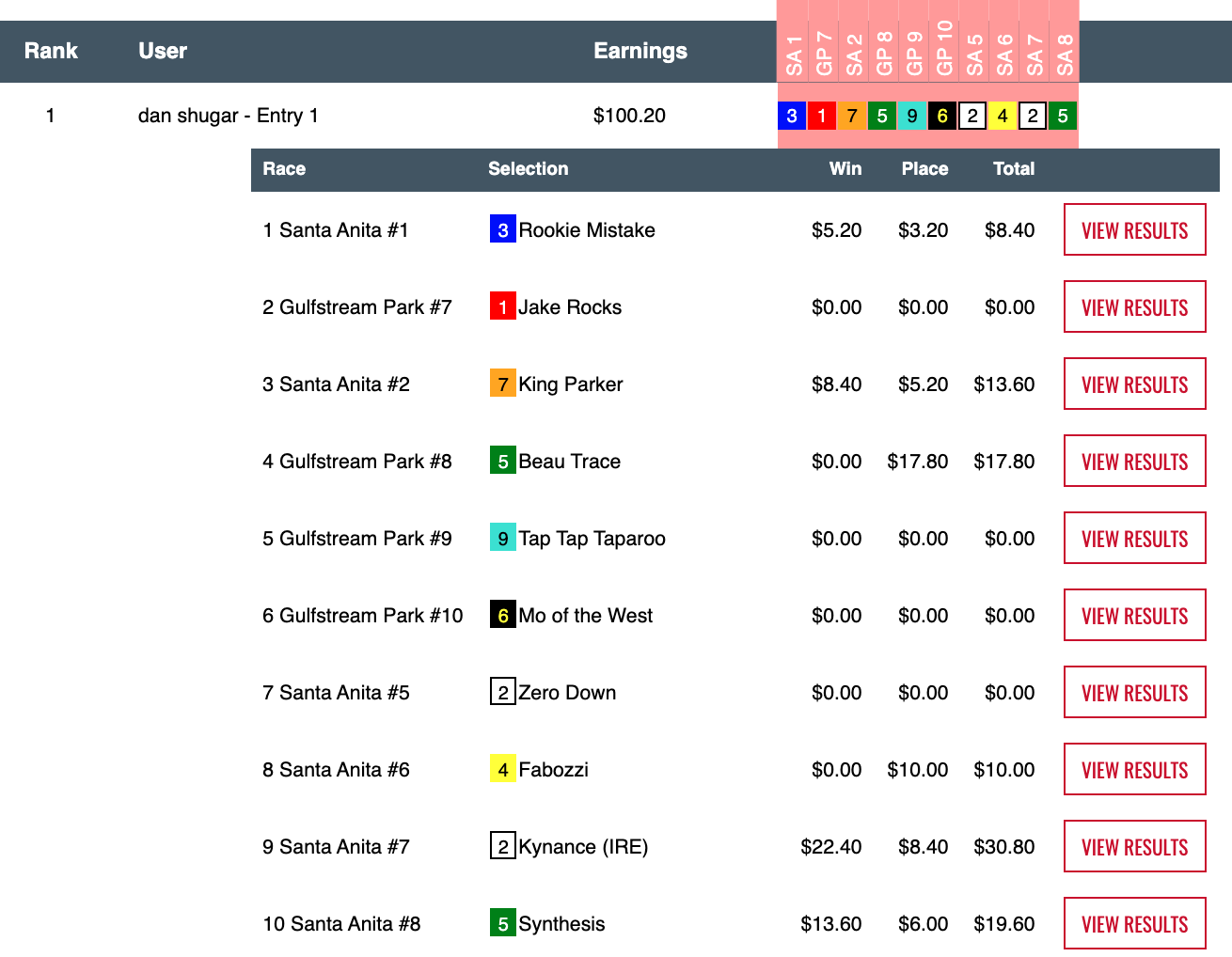
Task: Click yellow 4 swatch in summary pick strip
Action: click(x=1003, y=116)
